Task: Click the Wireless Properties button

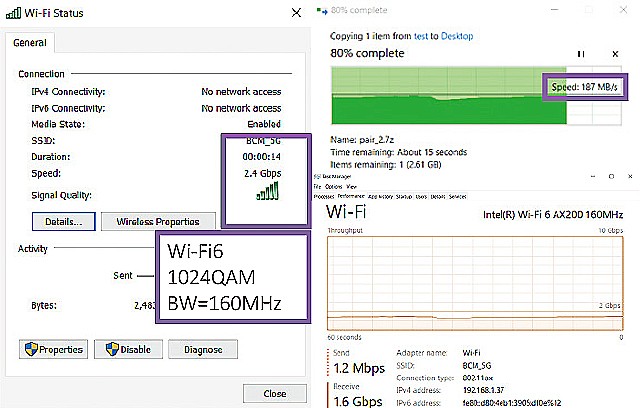Action: pyautogui.click(x=157, y=221)
